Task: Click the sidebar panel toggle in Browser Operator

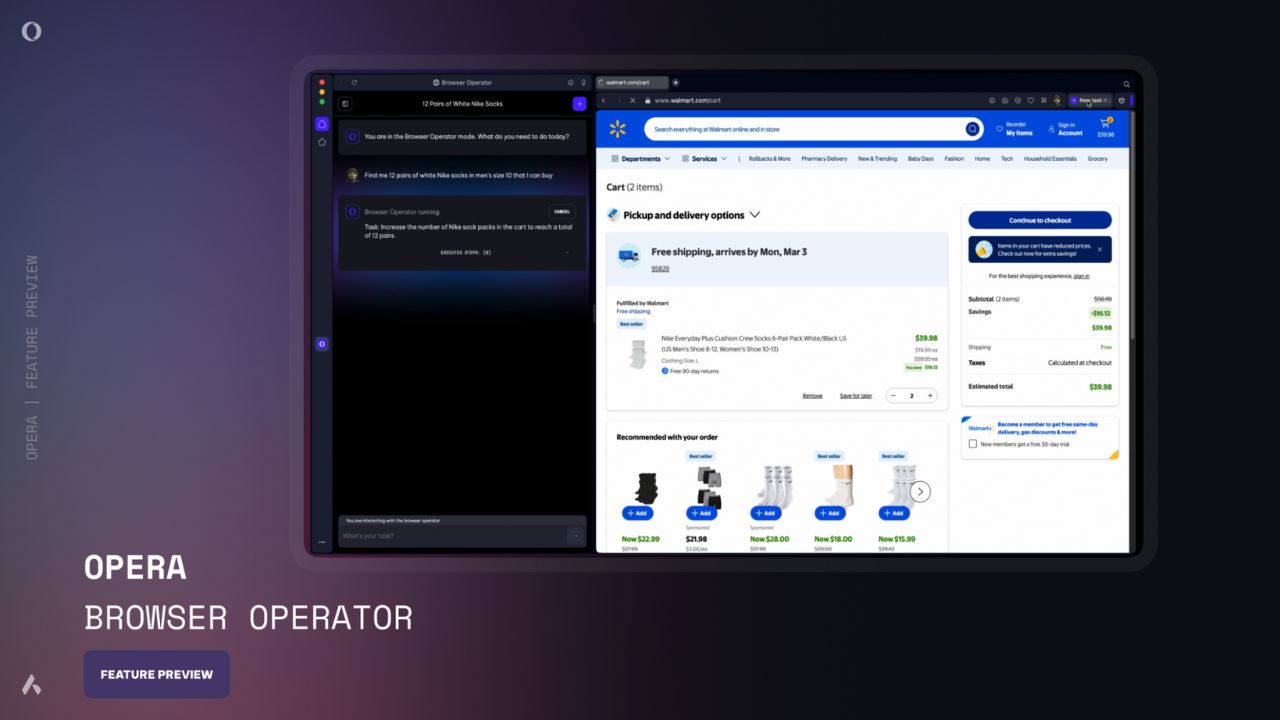Action: (x=345, y=104)
